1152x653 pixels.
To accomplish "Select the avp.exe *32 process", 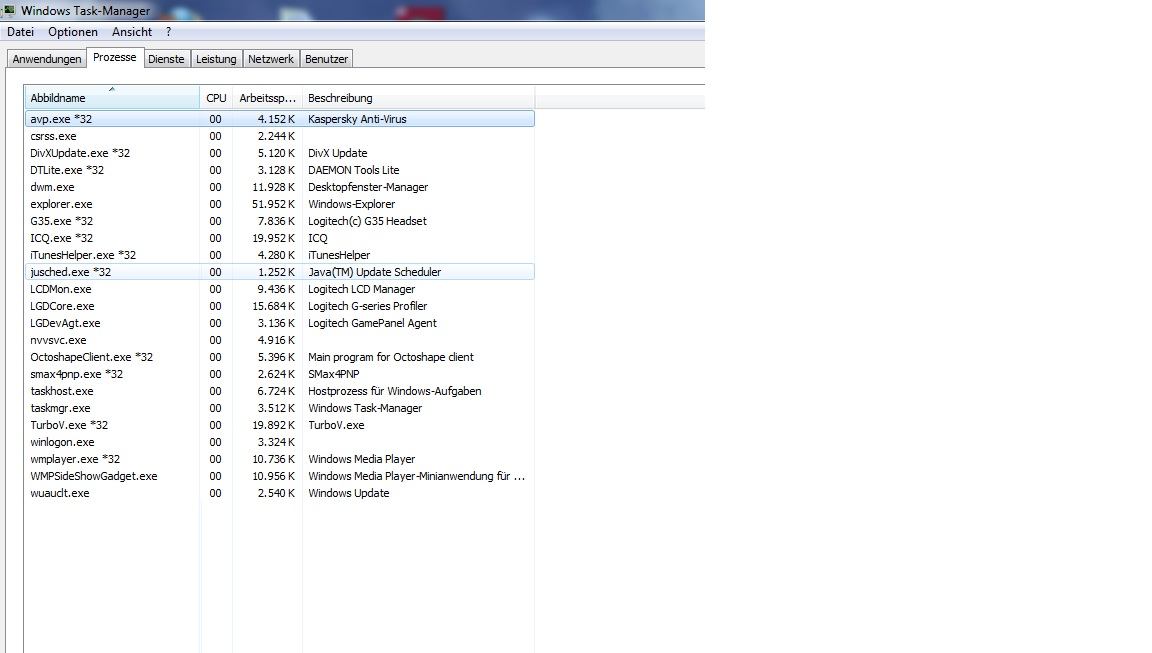I will pyautogui.click(x=279, y=118).
